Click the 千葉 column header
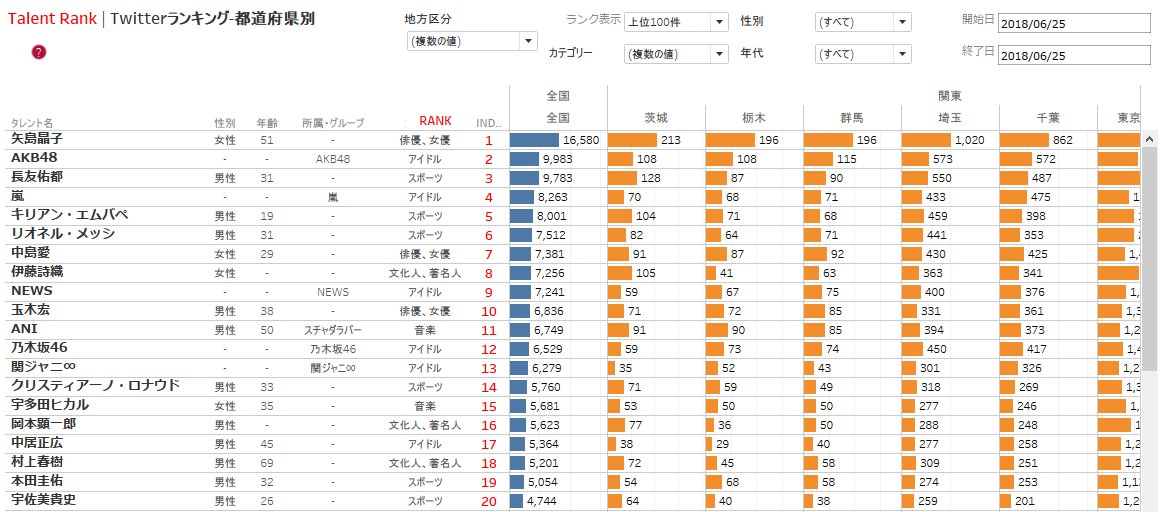Image resolution: width=1163 pixels, height=512 pixels. pos(1048,117)
